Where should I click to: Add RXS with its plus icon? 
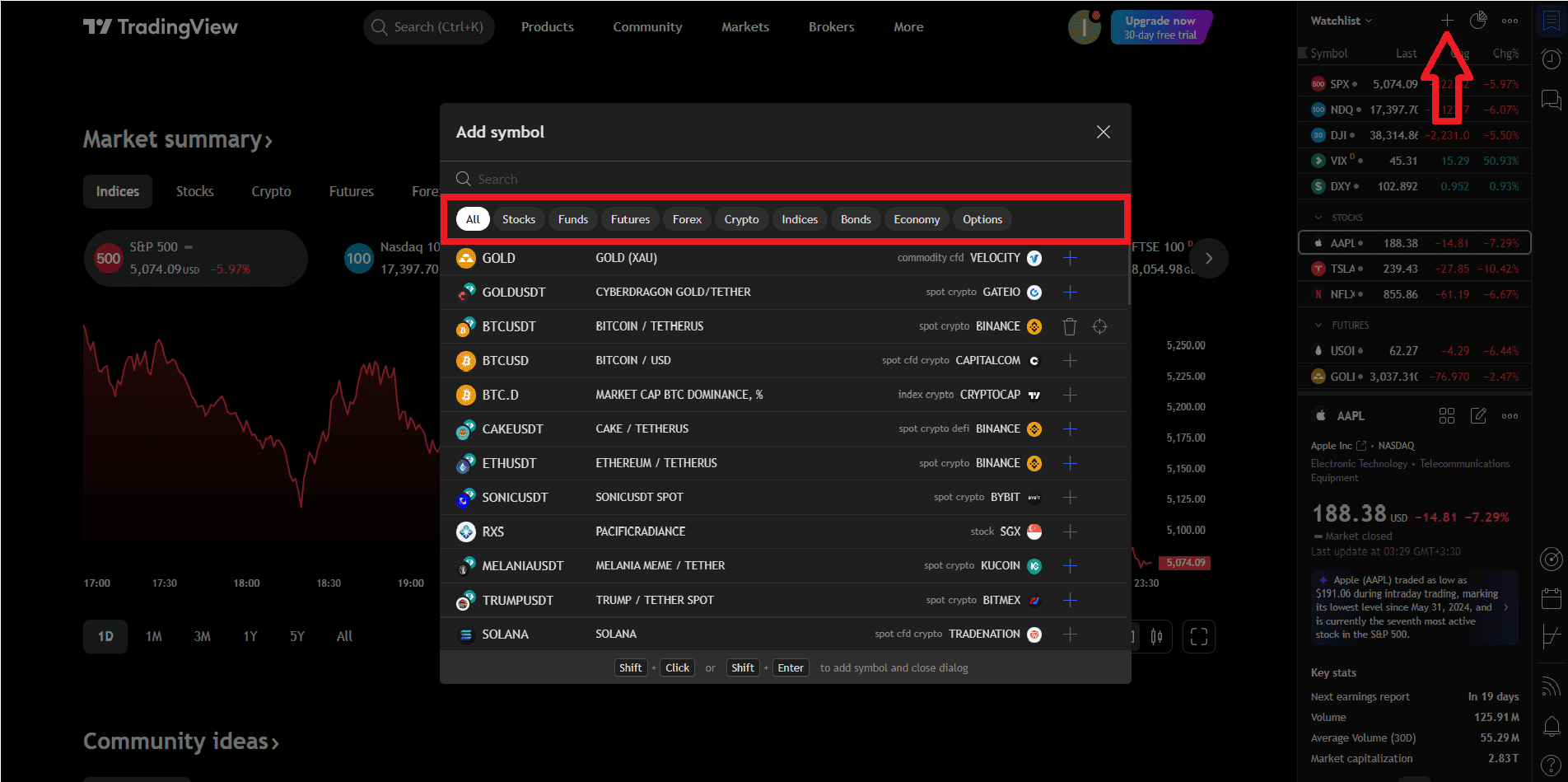[x=1070, y=531]
